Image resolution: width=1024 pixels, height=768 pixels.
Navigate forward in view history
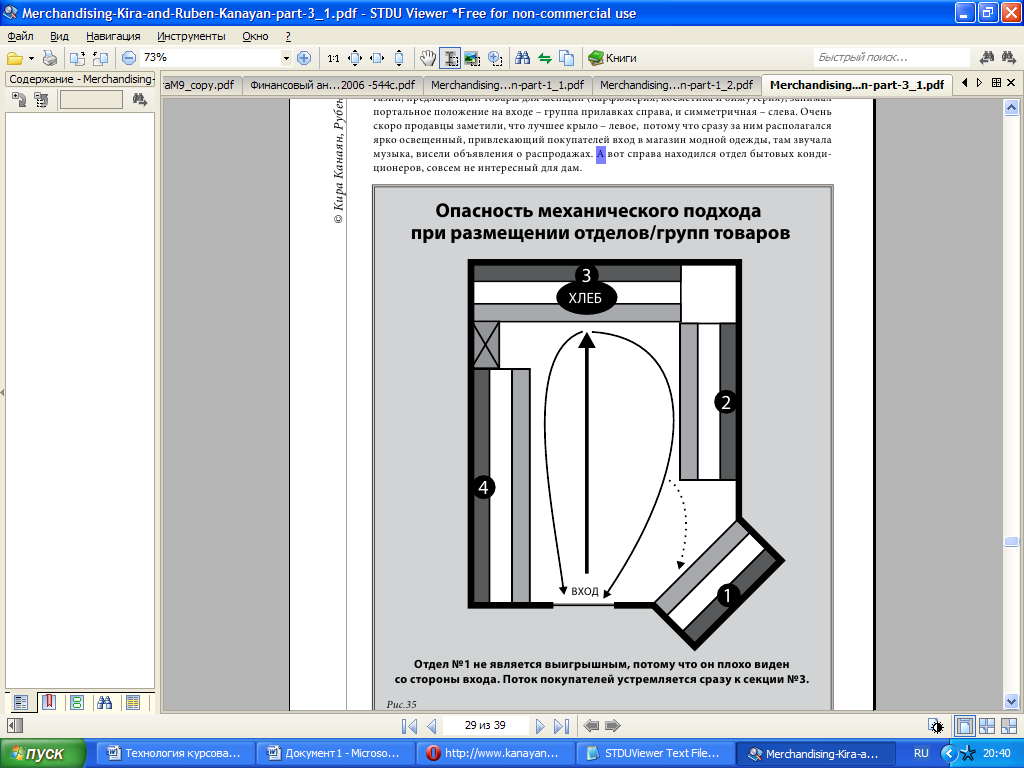(x=613, y=726)
